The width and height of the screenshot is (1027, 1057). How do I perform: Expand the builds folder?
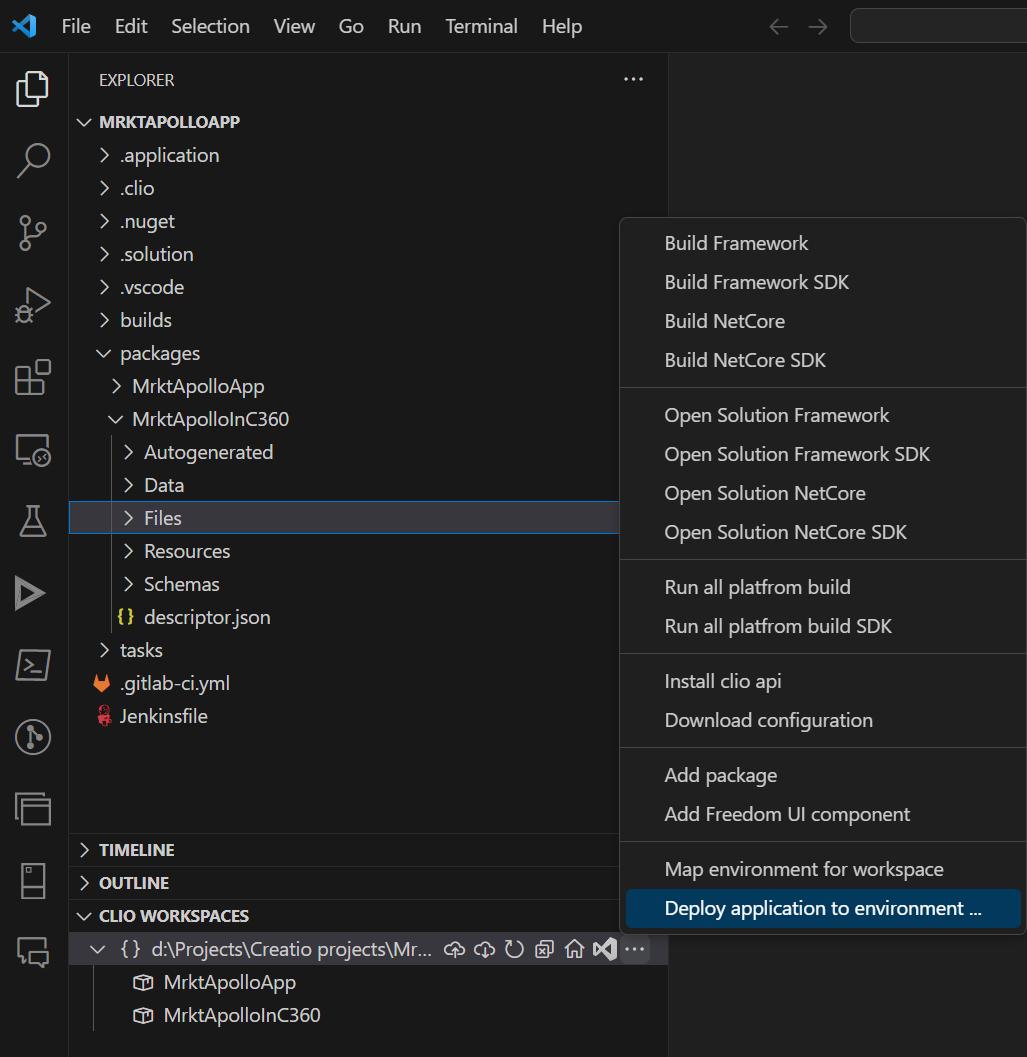pyautogui.click(x=105, y=320)
